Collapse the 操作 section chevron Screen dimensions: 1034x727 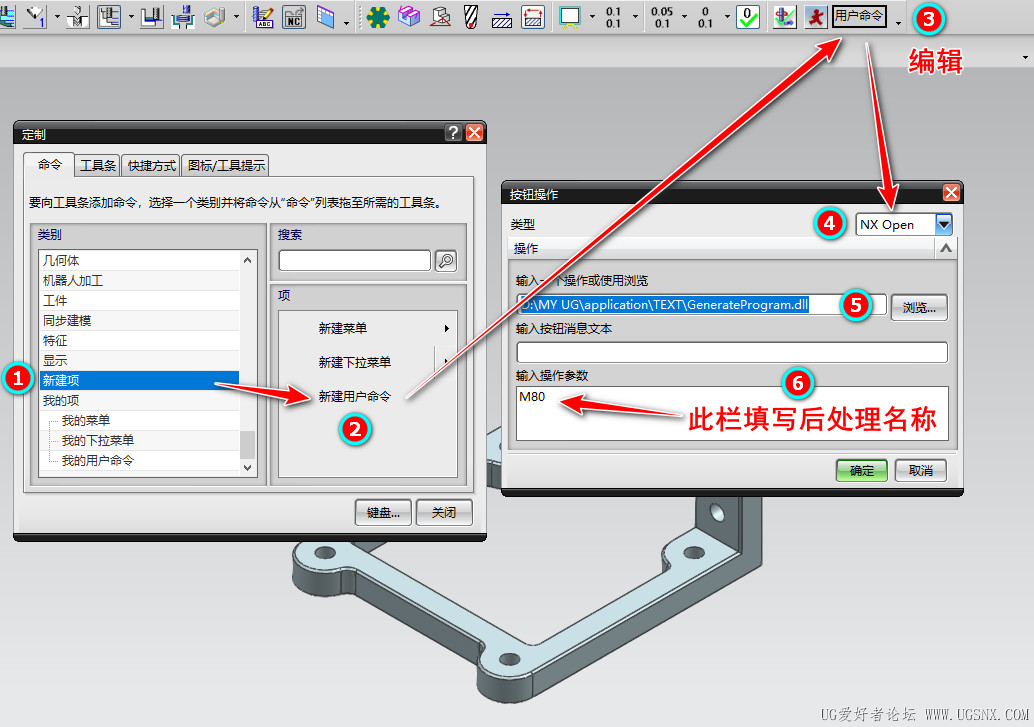tap(946, 248)
